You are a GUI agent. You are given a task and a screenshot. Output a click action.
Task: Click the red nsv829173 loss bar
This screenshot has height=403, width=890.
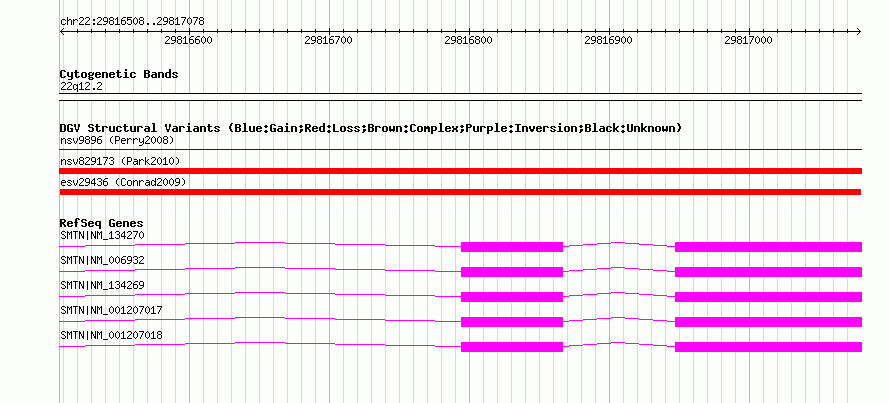[461, 171]
